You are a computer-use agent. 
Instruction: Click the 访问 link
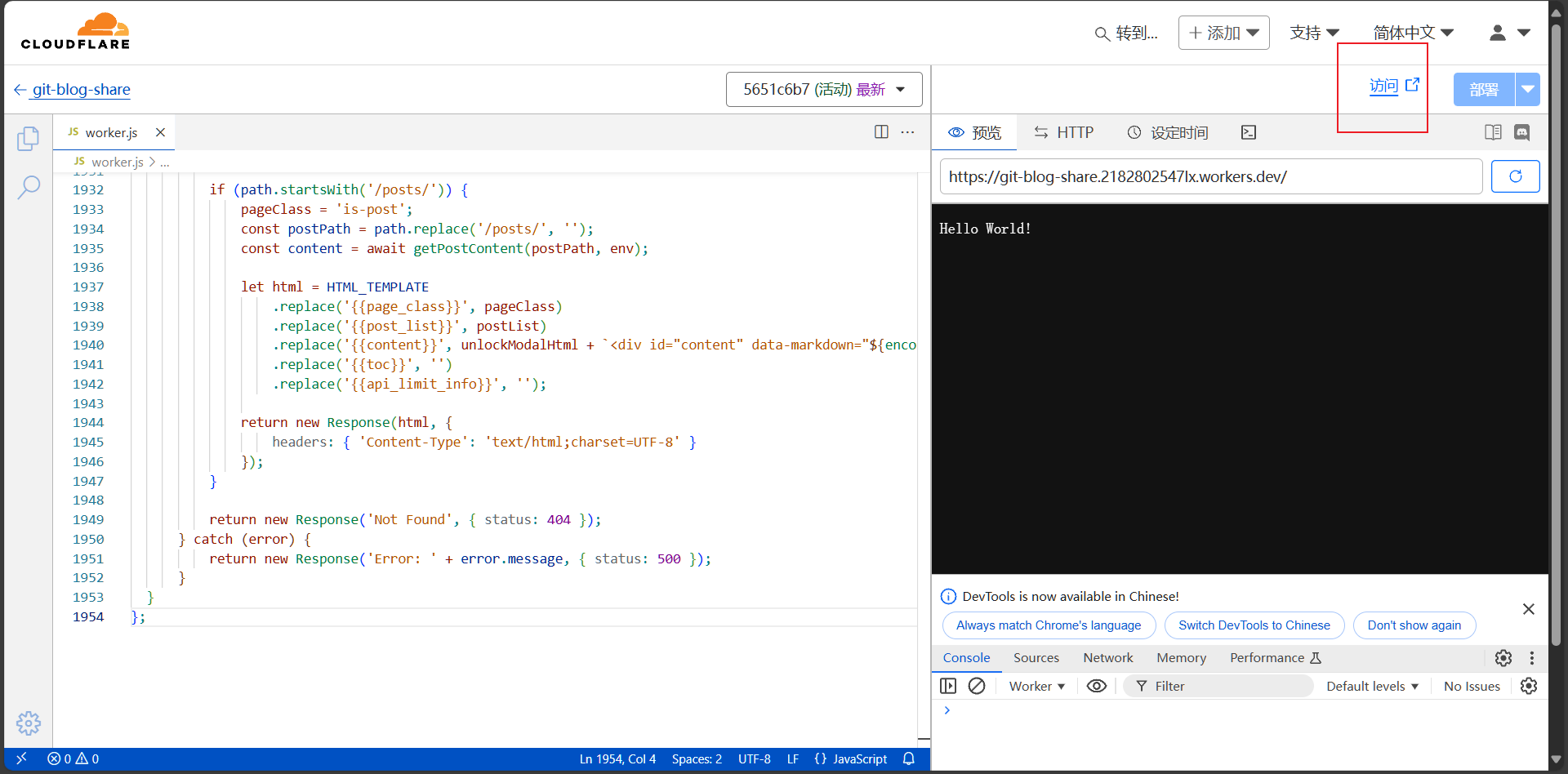tap(1384, 86)
